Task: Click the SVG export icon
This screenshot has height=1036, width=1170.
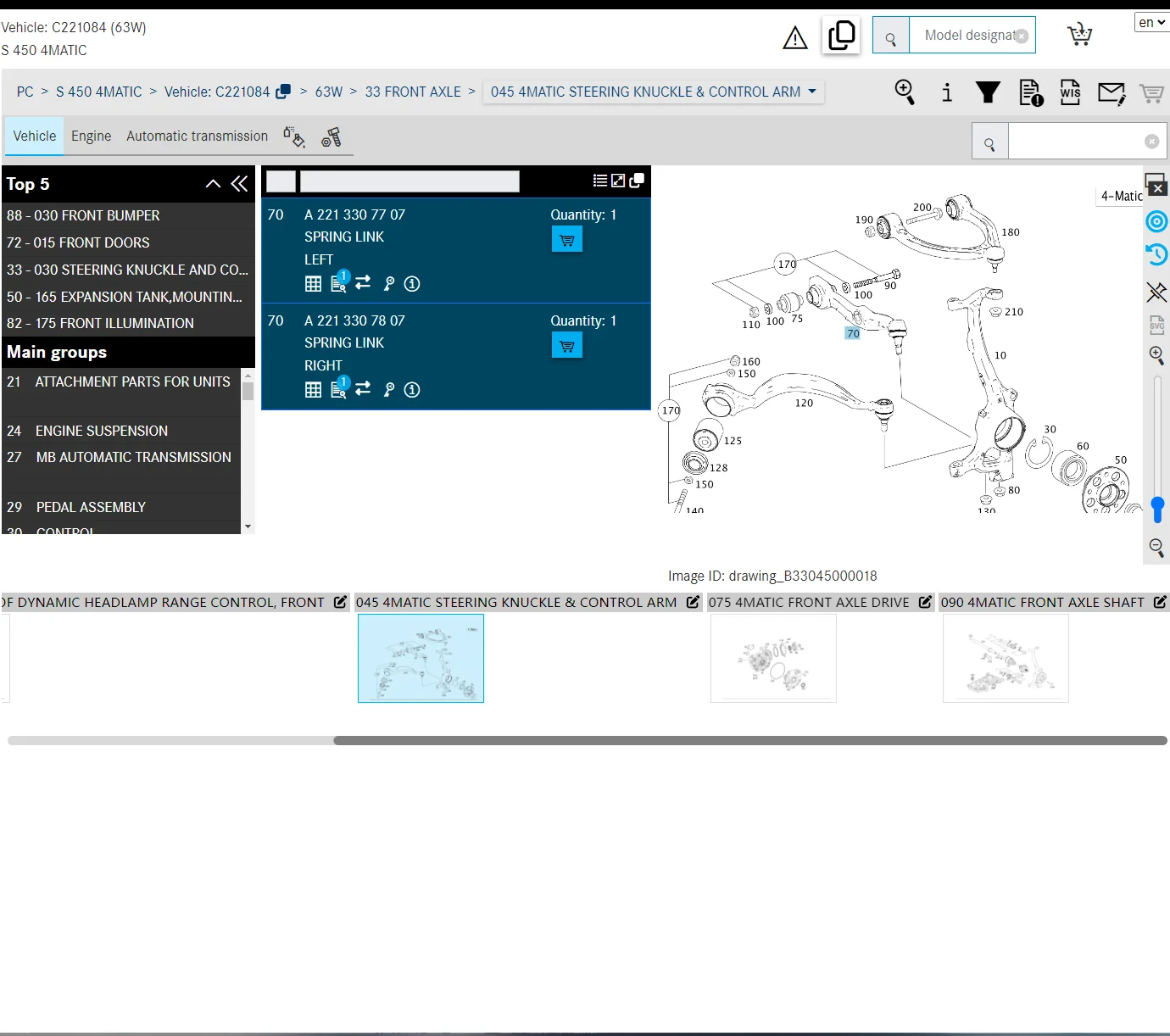Action: pos(1156,325)
